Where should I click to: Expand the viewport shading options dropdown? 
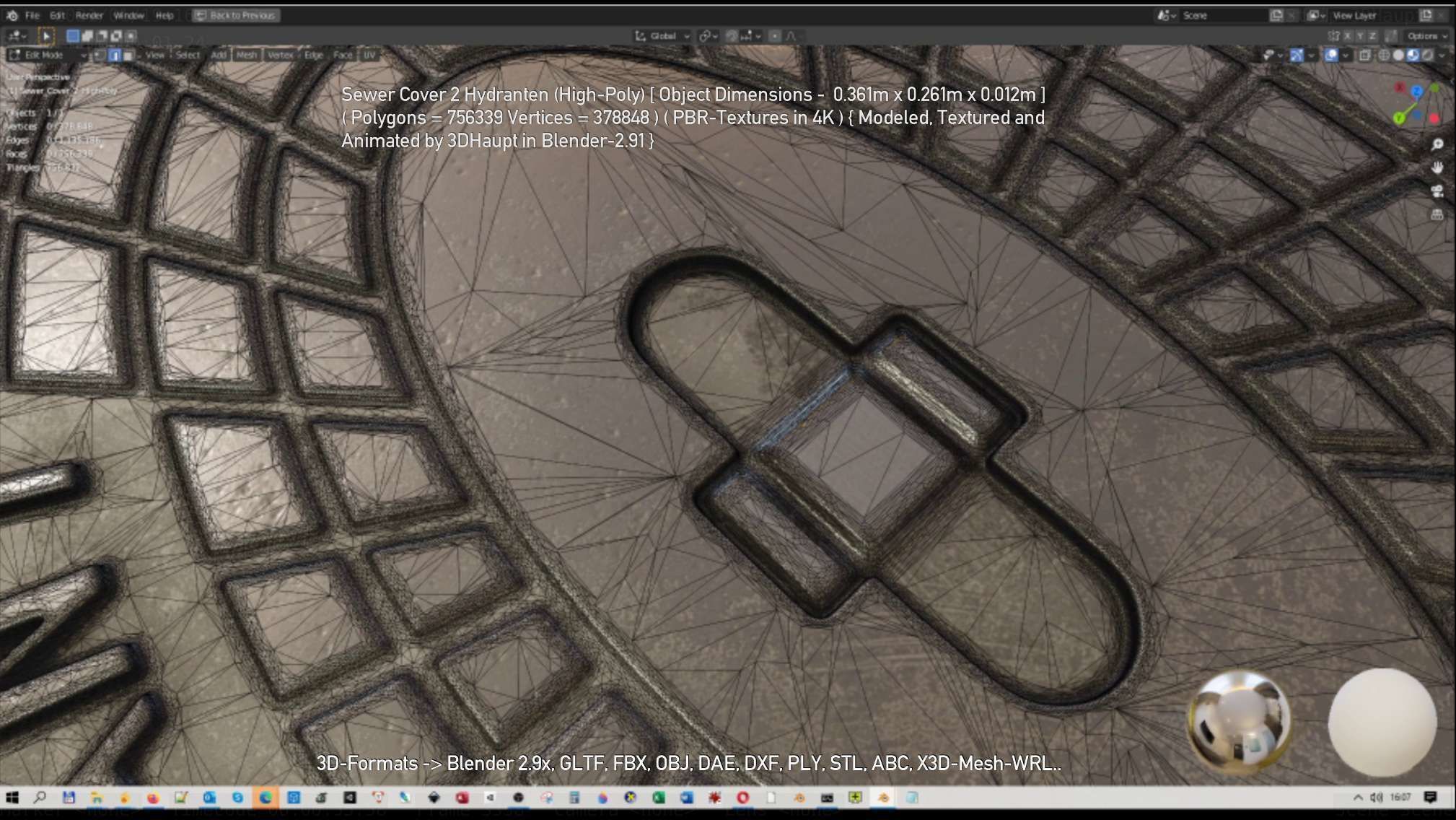1442,55
